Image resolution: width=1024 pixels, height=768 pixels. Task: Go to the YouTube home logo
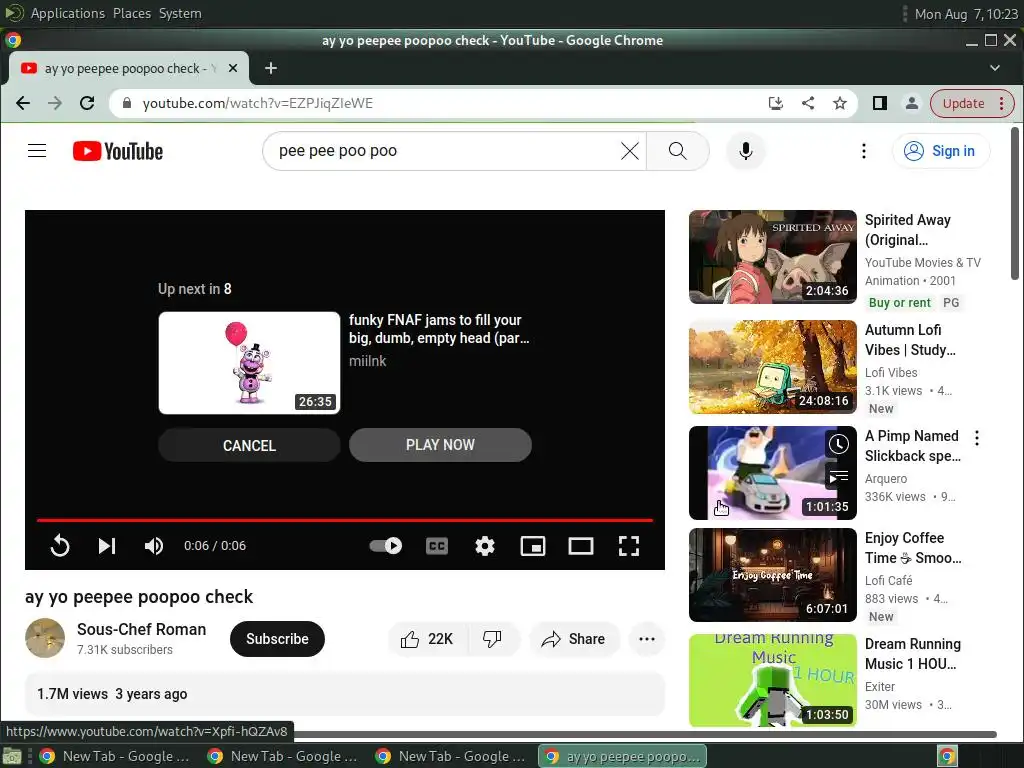118,151
